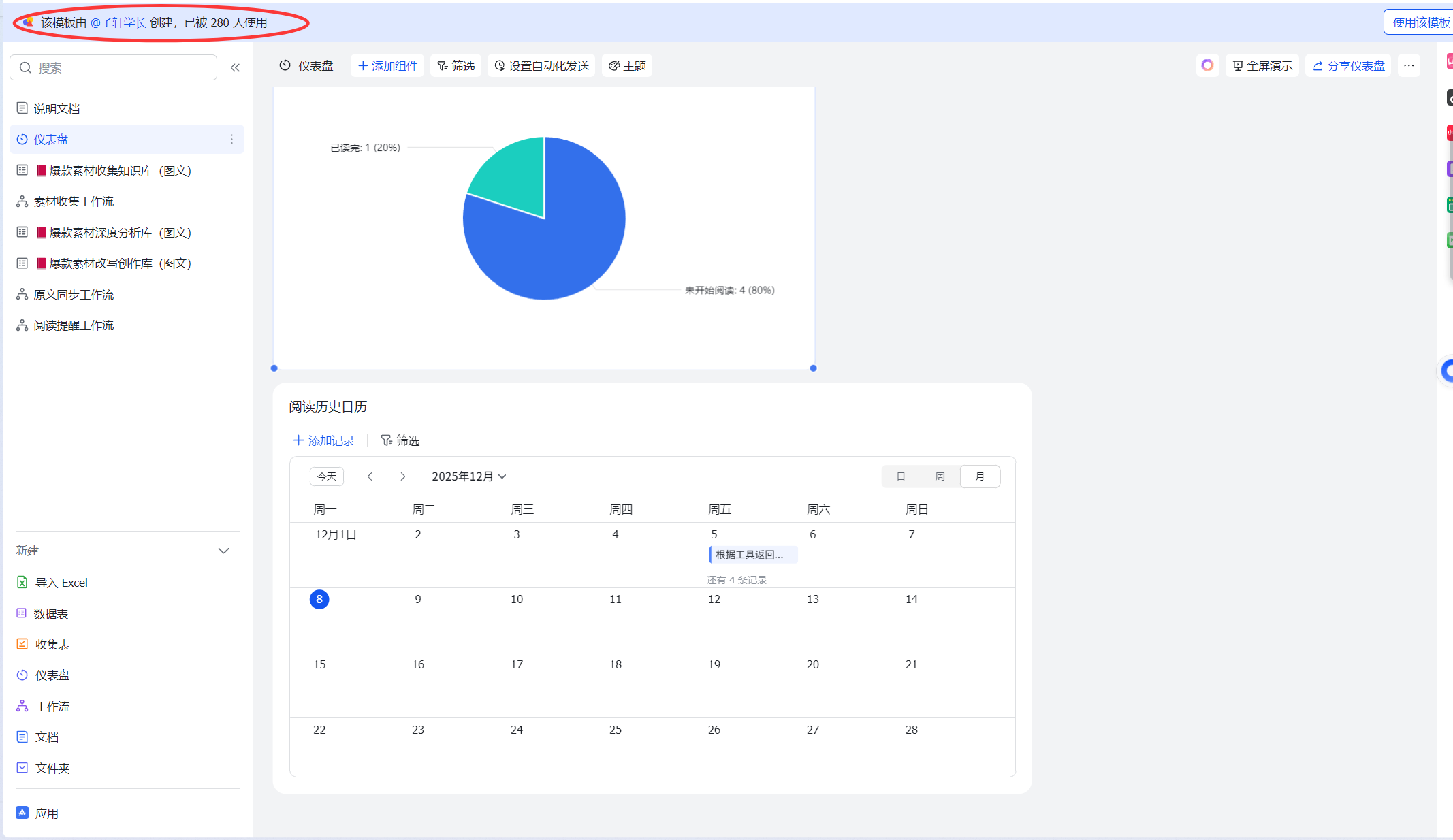The width and height of the screenshot is (1453, 840).
Task: Open 说明文档 in sidebar
Action: coord(127,108)
